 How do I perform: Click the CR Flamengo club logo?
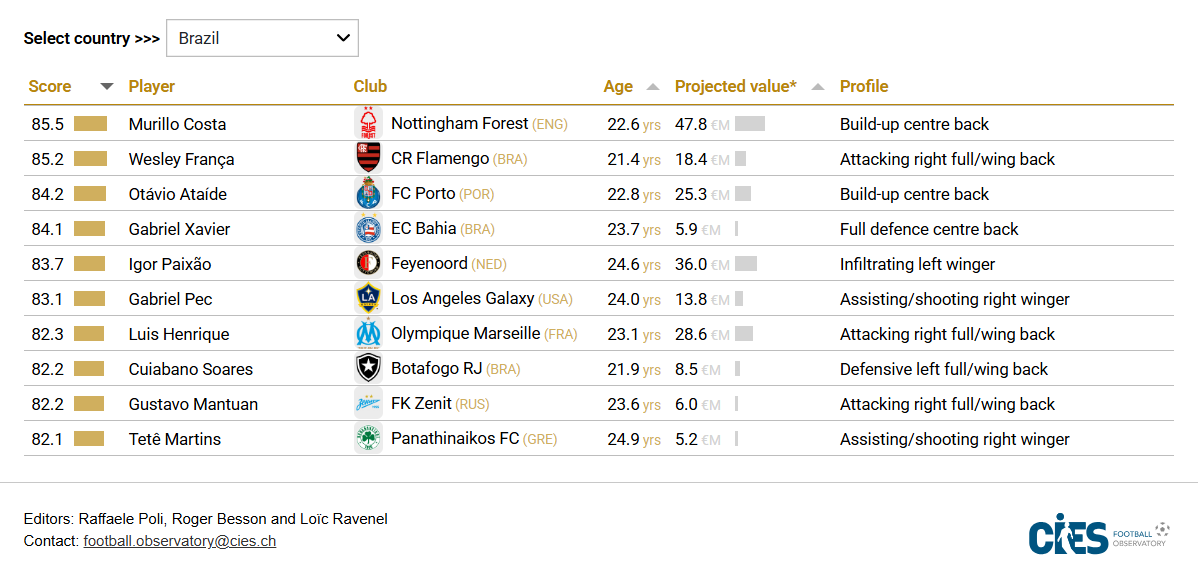[x=368, y=159]
